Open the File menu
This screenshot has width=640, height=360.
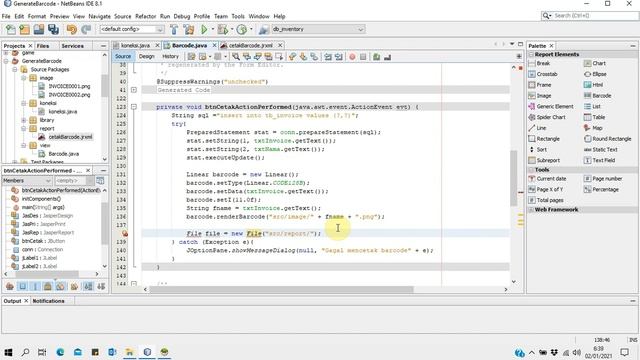click(6, 16)
